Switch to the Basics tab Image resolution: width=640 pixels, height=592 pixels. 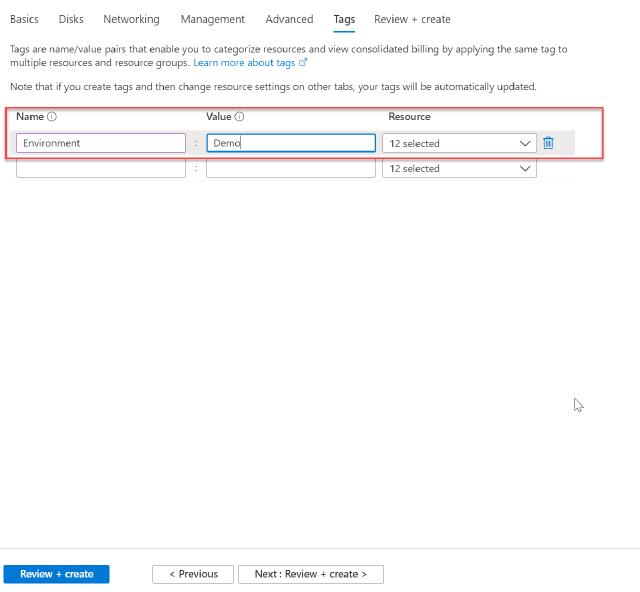tap(24, 19)
